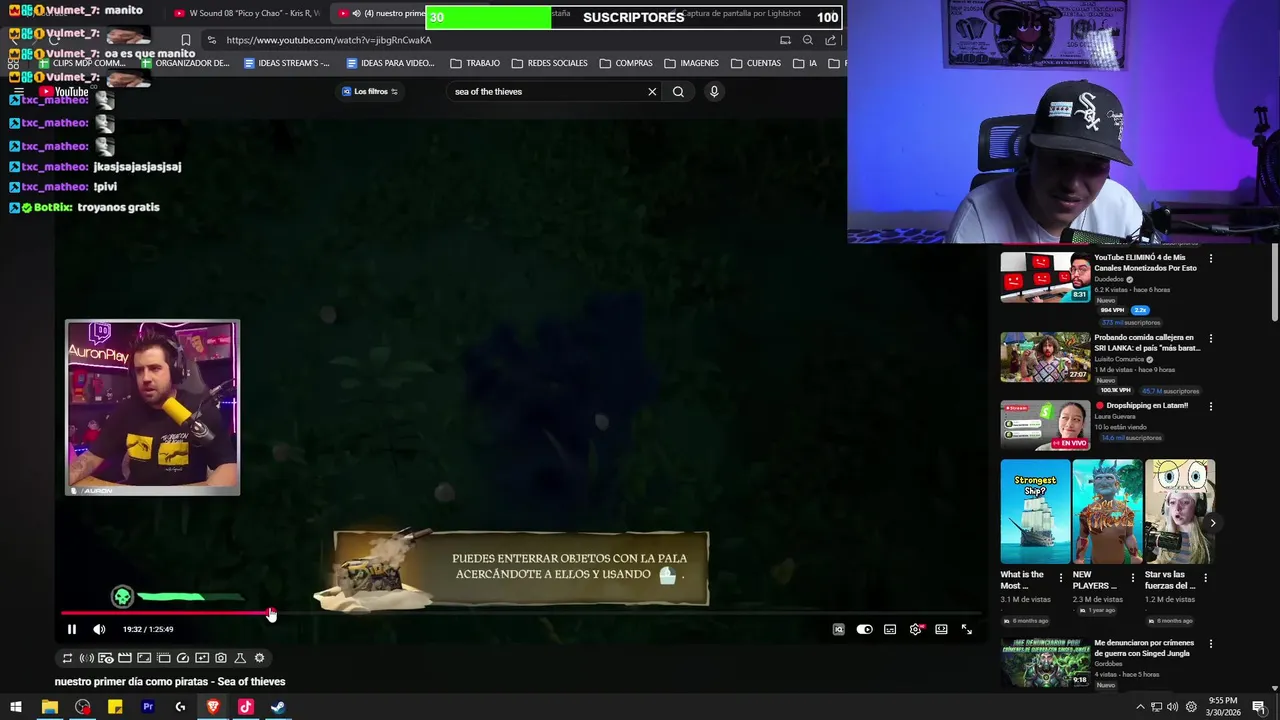1280x720 pixels.
Task: Open 'Probando comida callejera en SRI LANKA' video
Action: [1045, 357]
